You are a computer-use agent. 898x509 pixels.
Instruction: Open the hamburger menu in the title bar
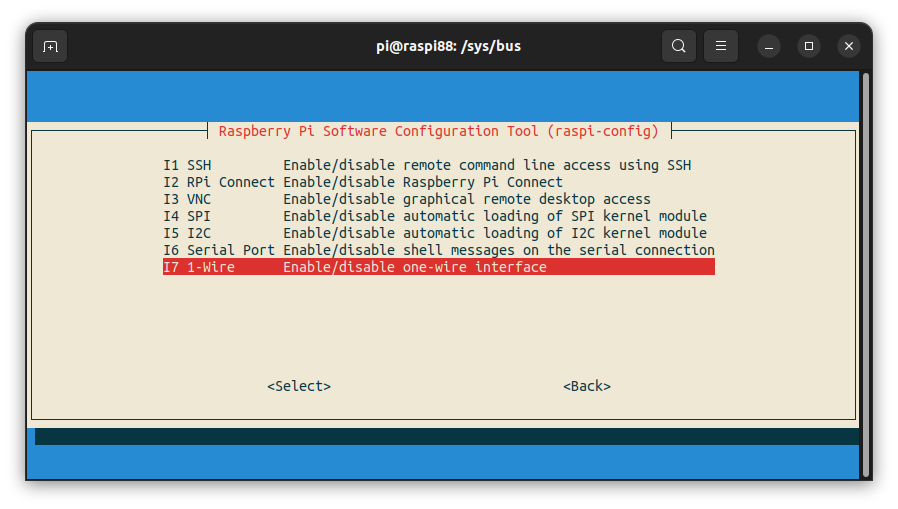(721, 46)
